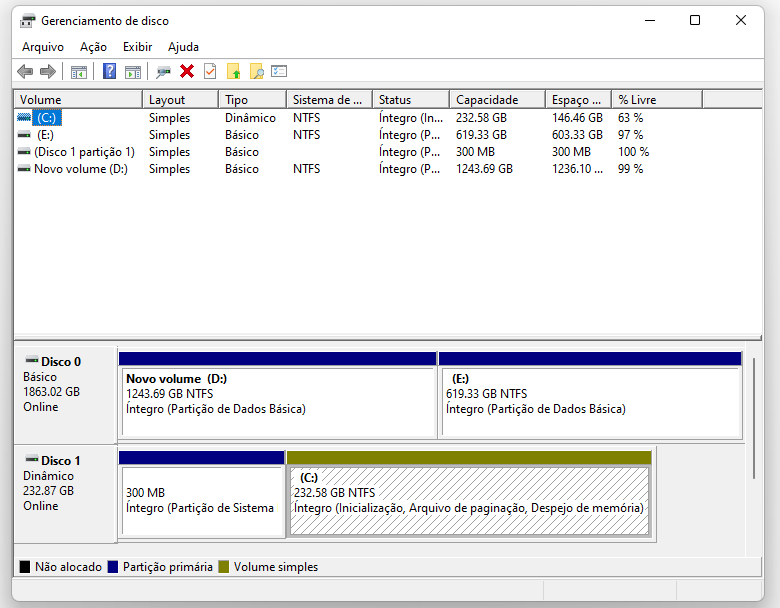Click the Gerenciamento de disco title icon
The width and height of the screenshot is (780, 608).
point(27,21)
